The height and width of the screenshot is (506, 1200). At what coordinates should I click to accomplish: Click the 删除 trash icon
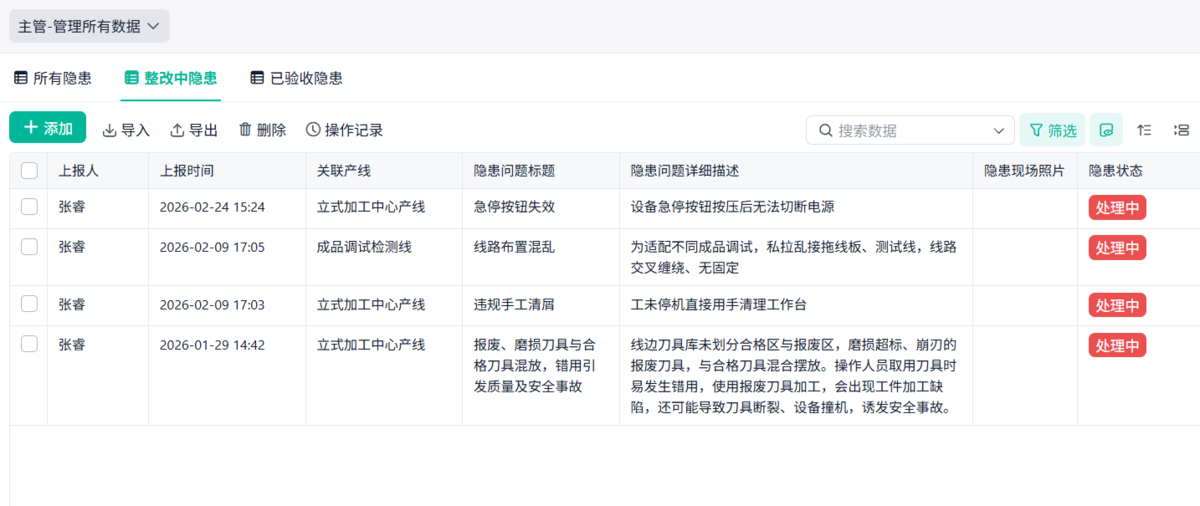(x=245, y=130)
